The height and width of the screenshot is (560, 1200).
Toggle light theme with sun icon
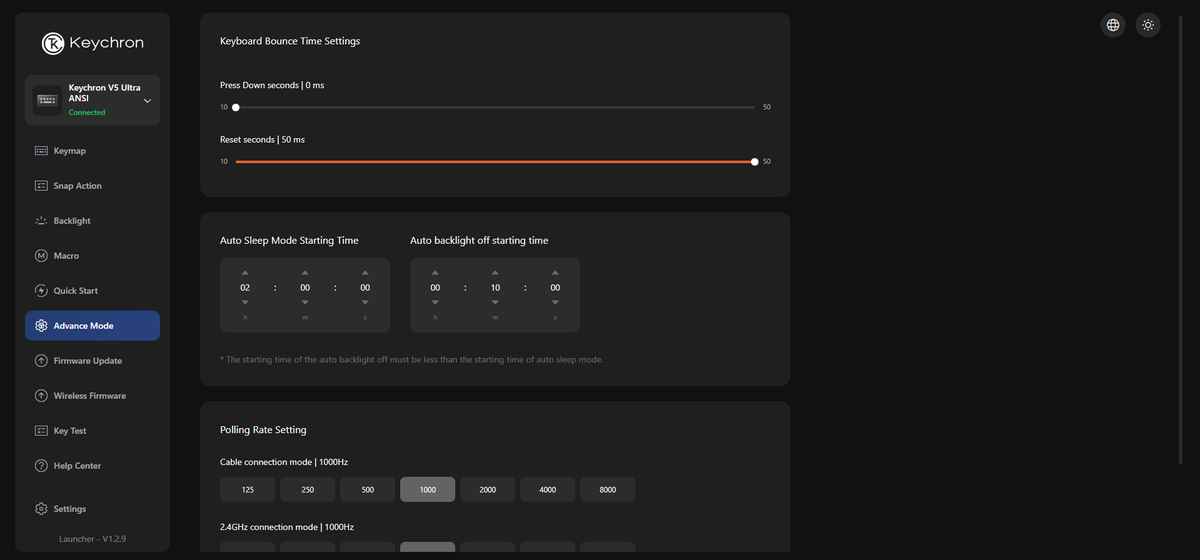click(1147, 25)
